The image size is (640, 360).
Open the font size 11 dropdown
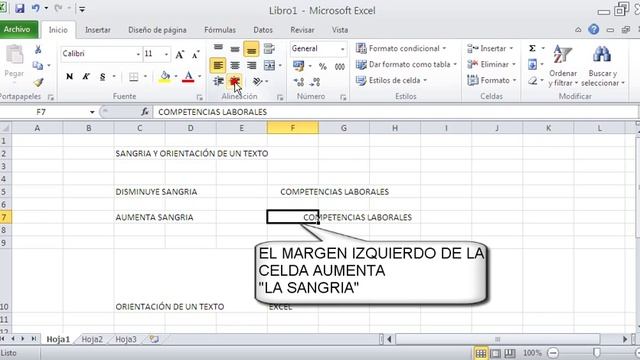[166, 54]
